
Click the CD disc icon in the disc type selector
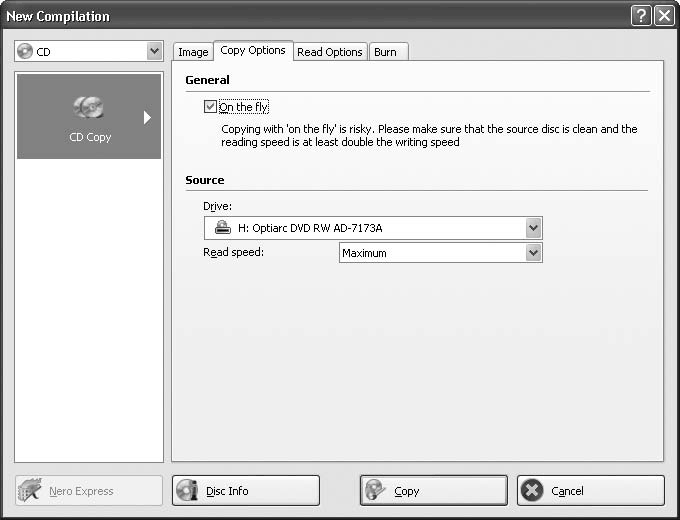26,51
